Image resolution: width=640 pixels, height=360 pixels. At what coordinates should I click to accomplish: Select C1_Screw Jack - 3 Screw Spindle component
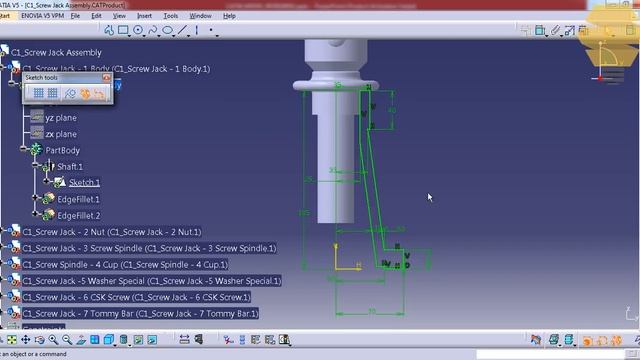(149, 248)
